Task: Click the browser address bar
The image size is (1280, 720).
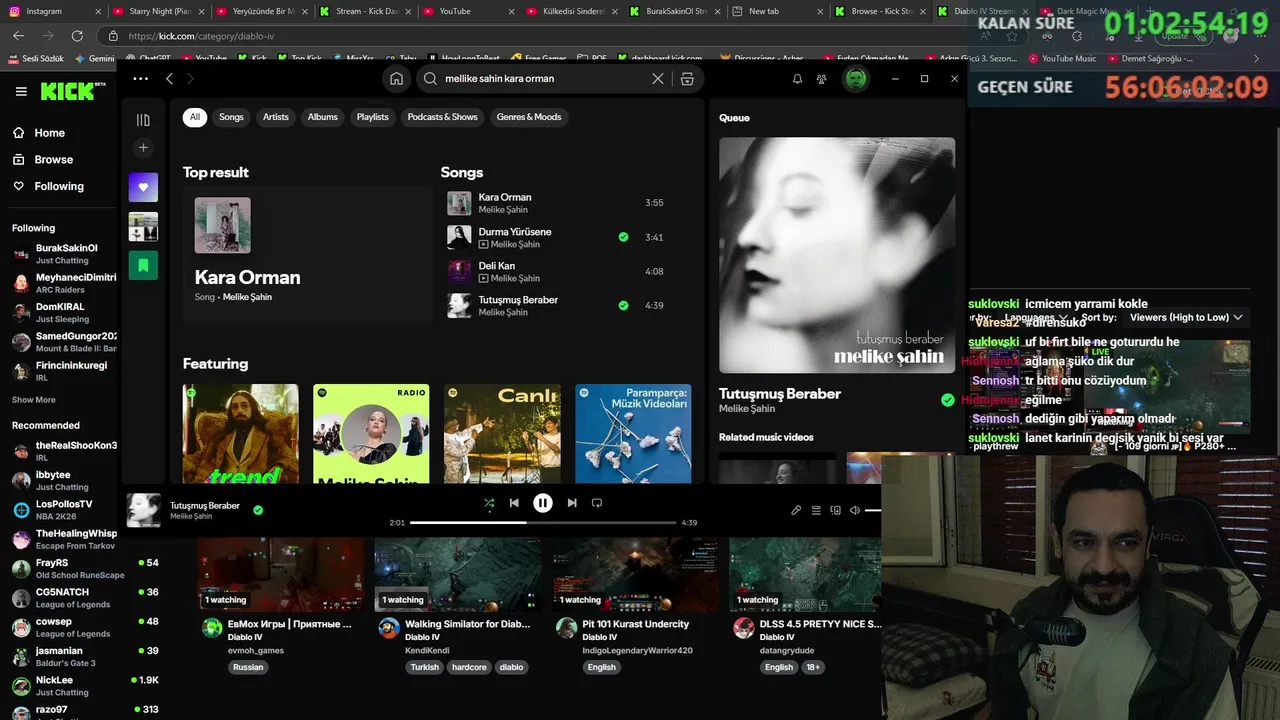Action: pyautogui.click(x=540, y=35)
